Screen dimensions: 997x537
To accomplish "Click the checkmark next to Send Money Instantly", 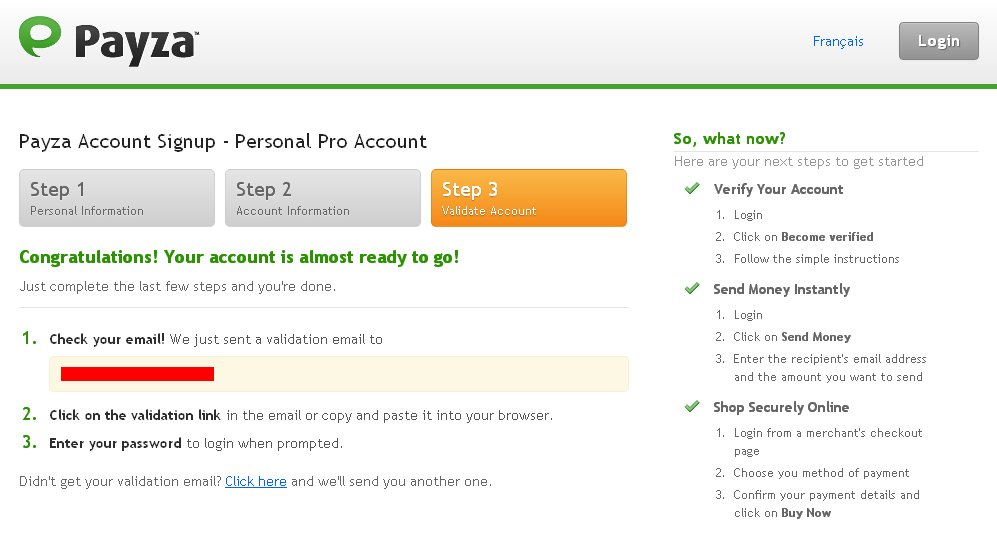I will [x=691, y=288].
